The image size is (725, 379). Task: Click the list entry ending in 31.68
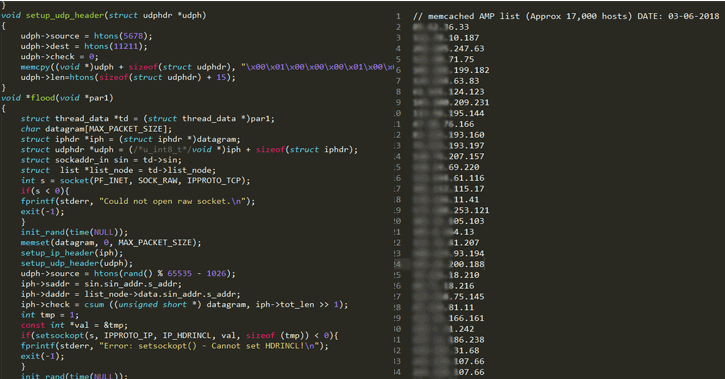tap(446, 350)
